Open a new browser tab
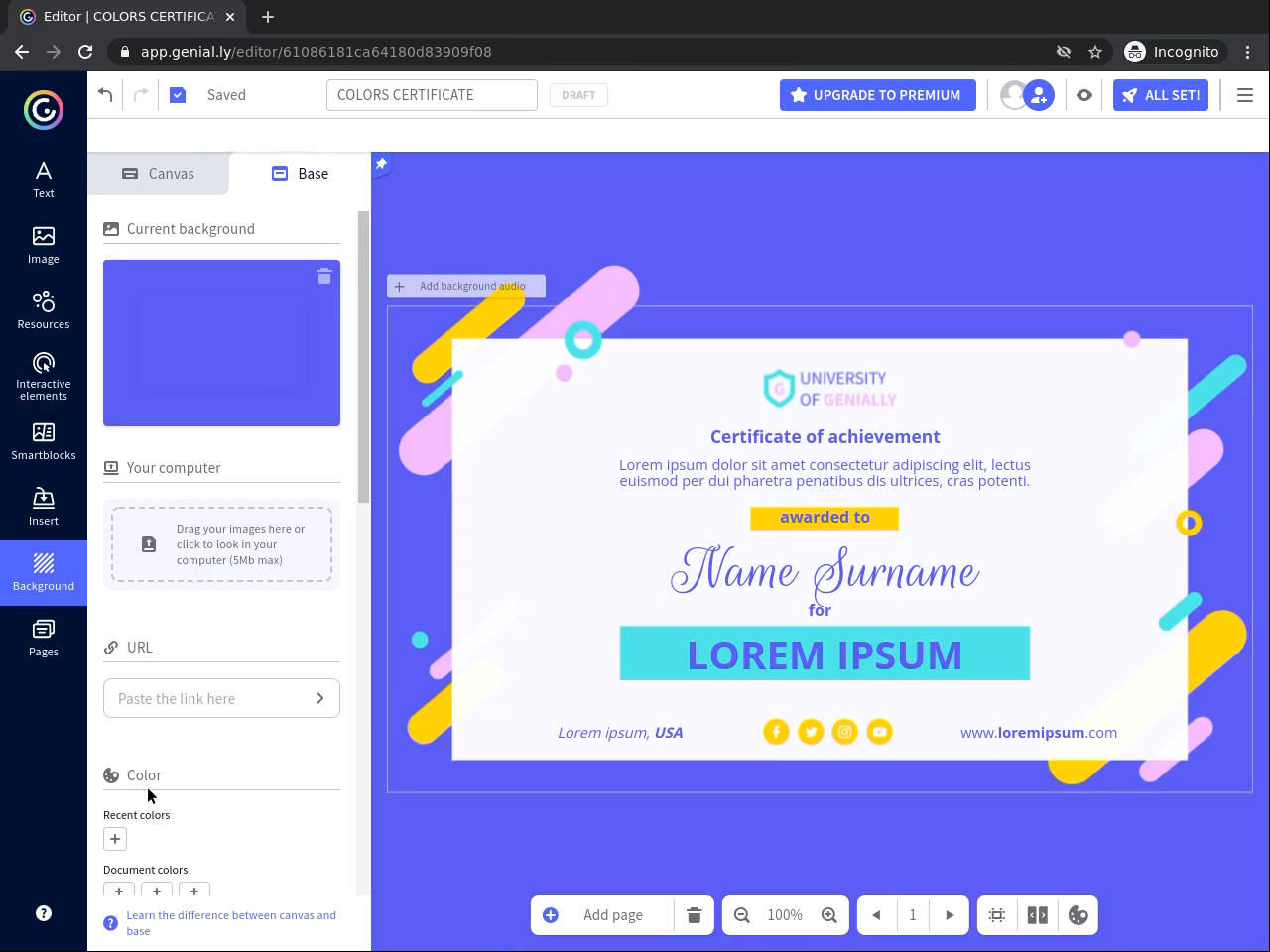The image size is (1270, 952). [268, 17]
